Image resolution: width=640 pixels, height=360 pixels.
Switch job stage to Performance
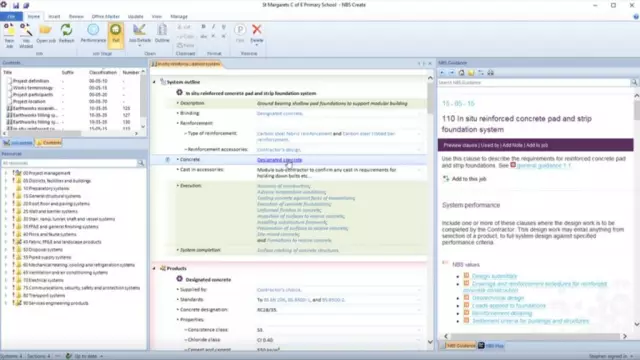click(x=93, y=33)
